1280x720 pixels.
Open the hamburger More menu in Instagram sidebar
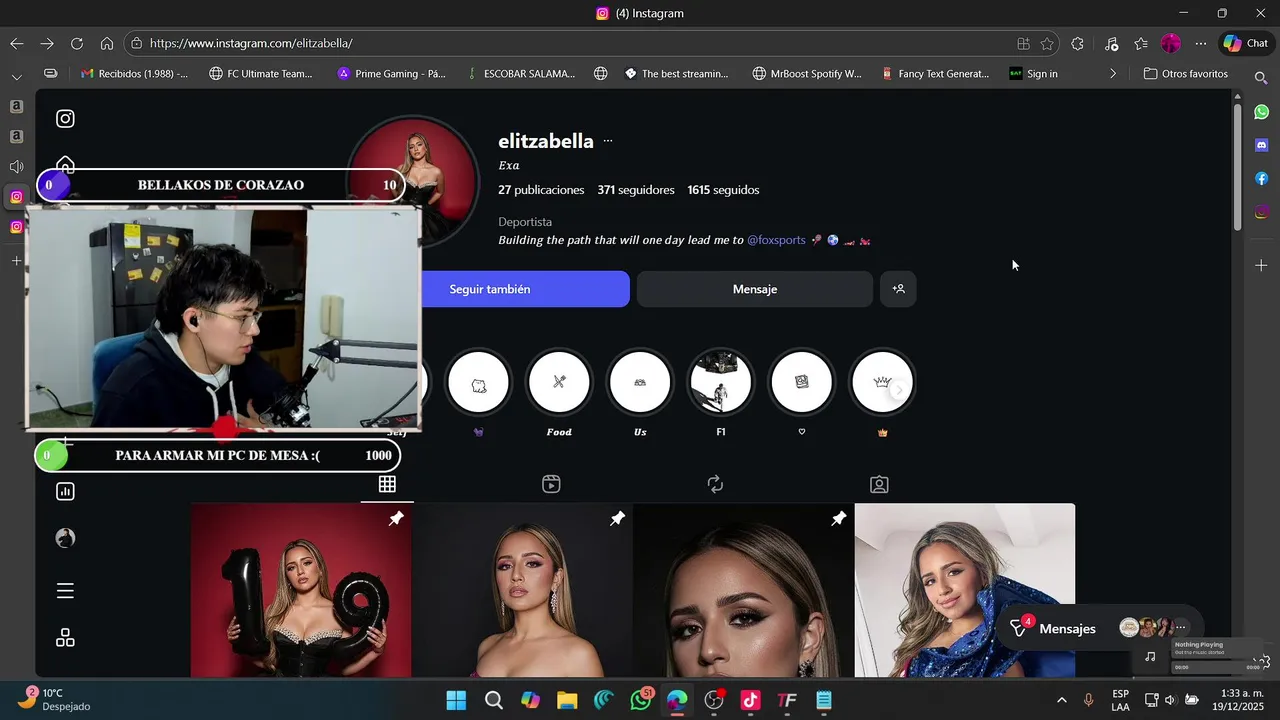(65, 591)
